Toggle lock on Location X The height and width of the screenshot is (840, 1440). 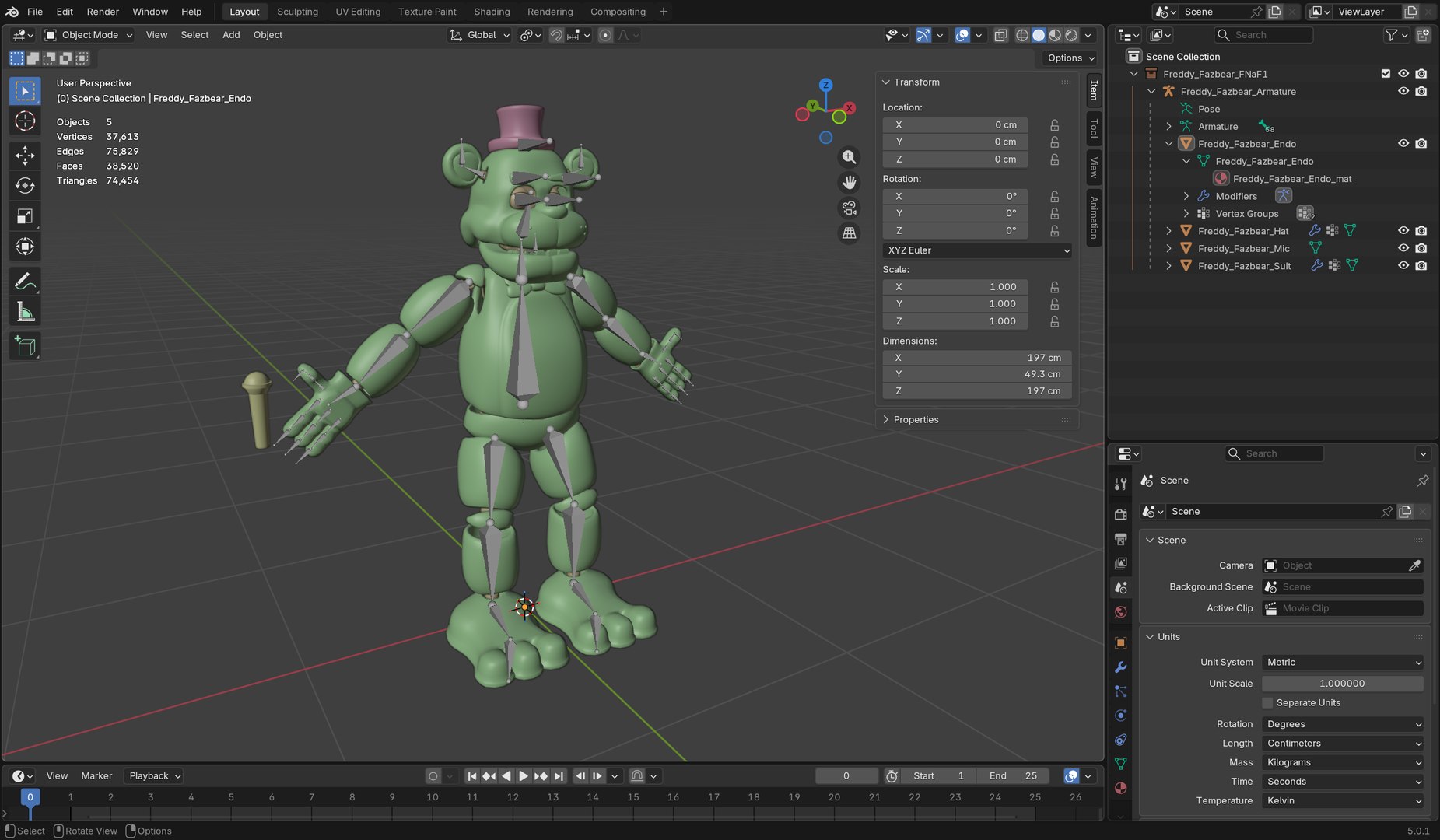pos(1054,124)
